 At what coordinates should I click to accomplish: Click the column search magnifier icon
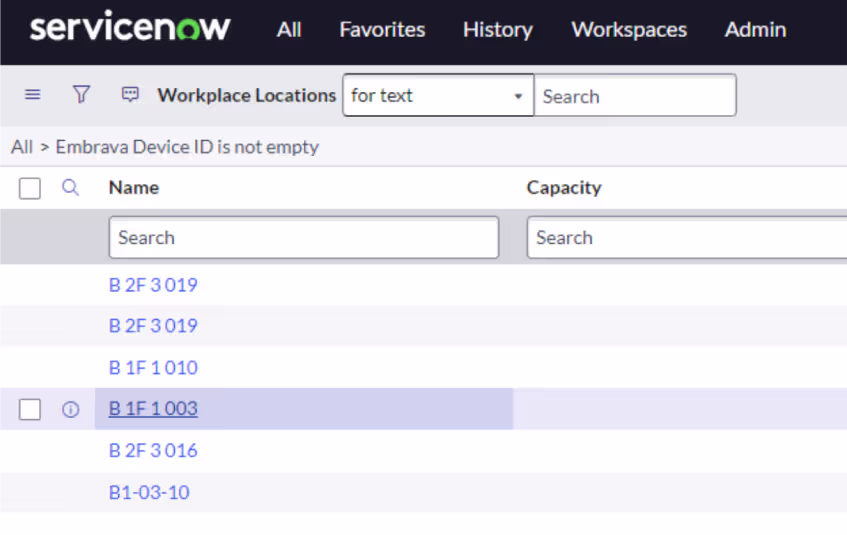tap(70, 188)
